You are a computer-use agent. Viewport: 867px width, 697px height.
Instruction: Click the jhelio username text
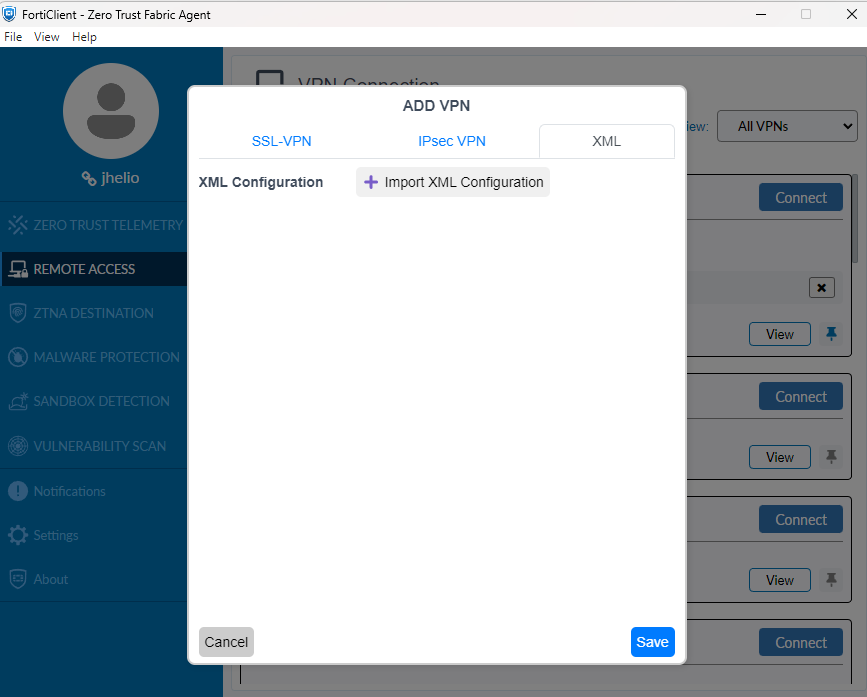[120, 178]
